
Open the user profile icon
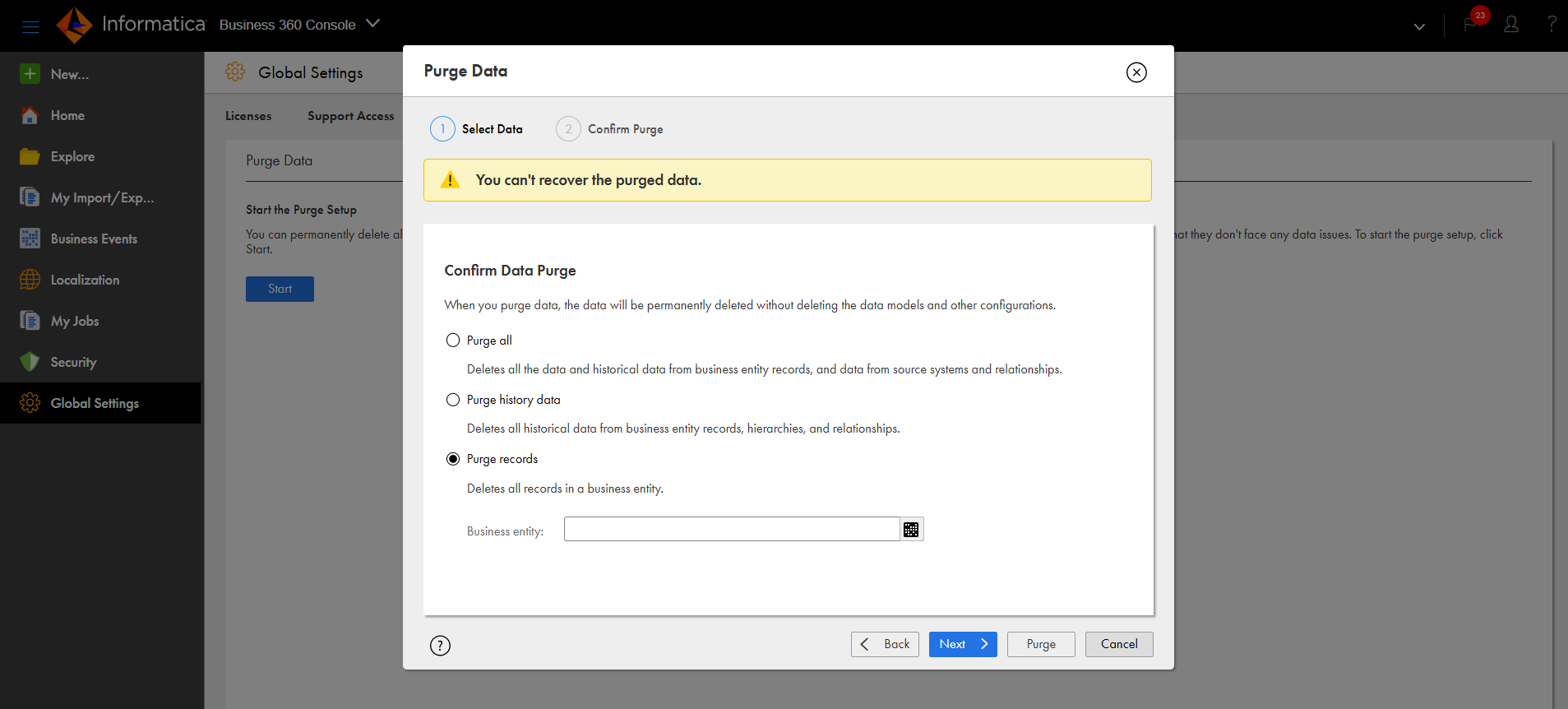1511,25
